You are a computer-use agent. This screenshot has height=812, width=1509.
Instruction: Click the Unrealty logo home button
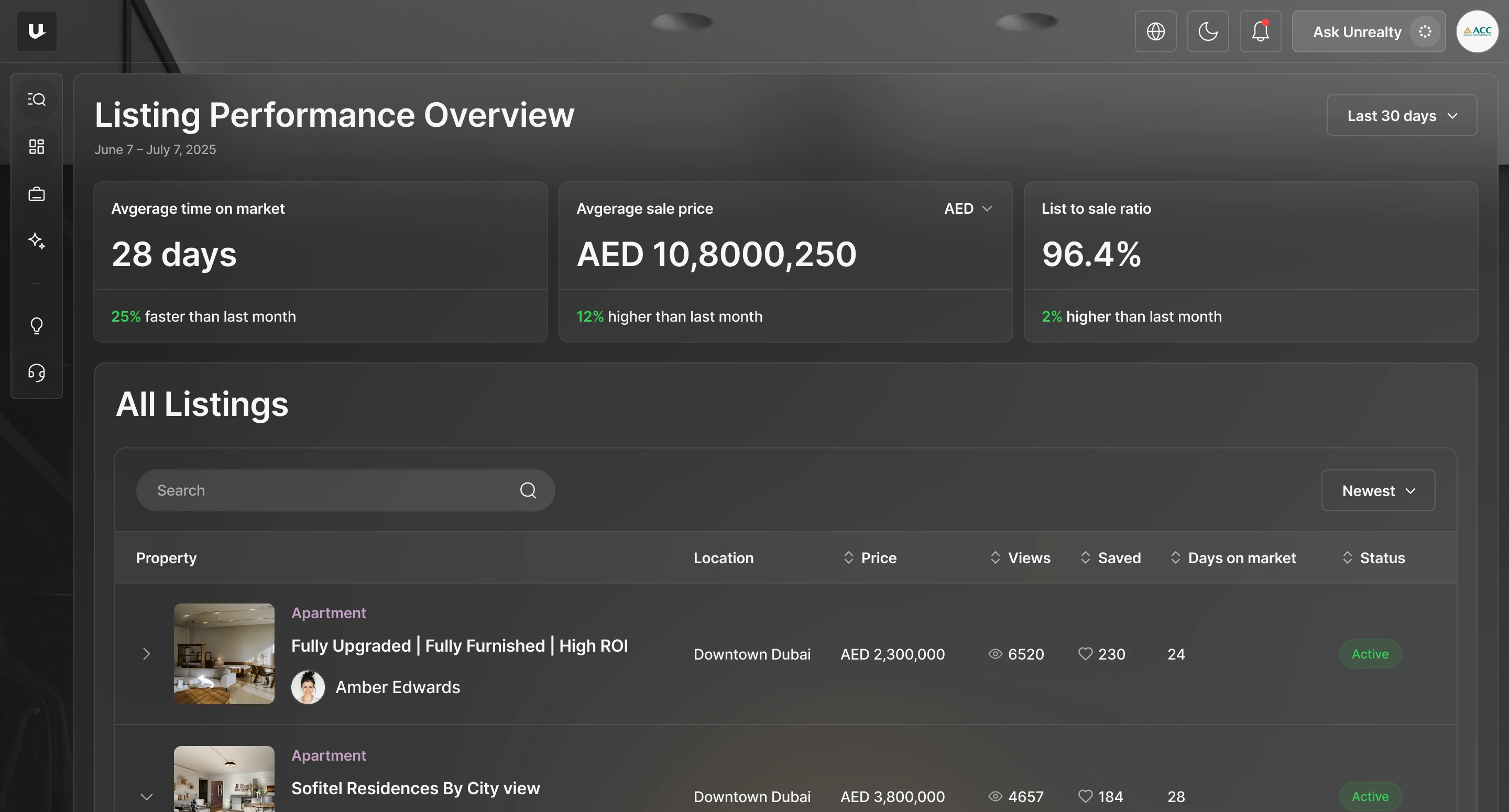[36, 31]
